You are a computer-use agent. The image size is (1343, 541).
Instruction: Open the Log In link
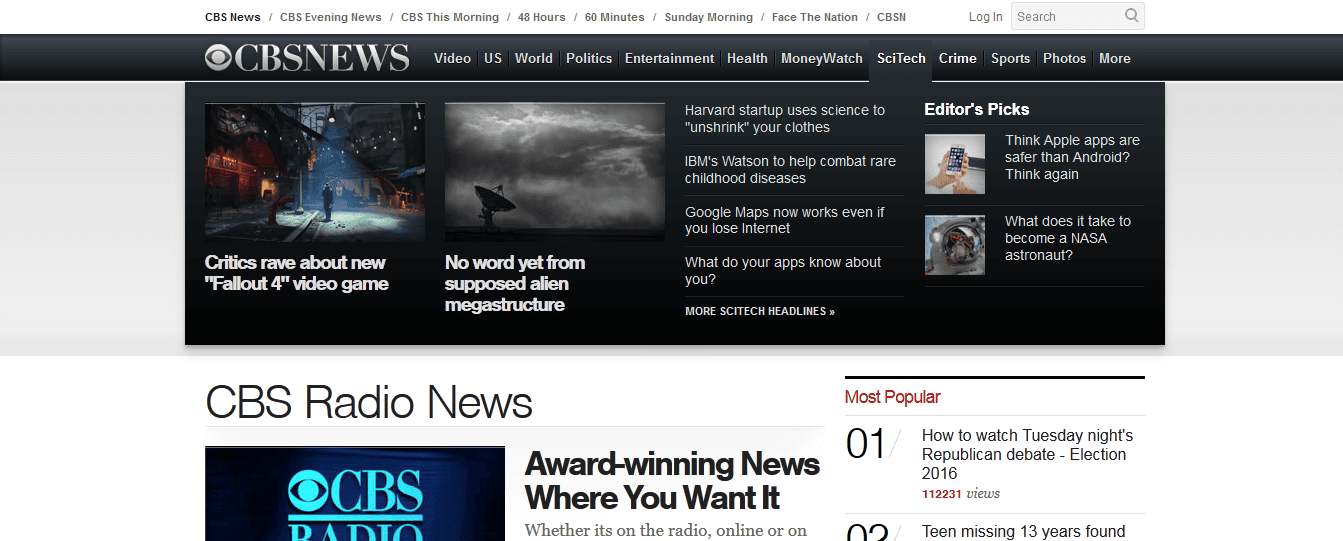tap(985, 17)
